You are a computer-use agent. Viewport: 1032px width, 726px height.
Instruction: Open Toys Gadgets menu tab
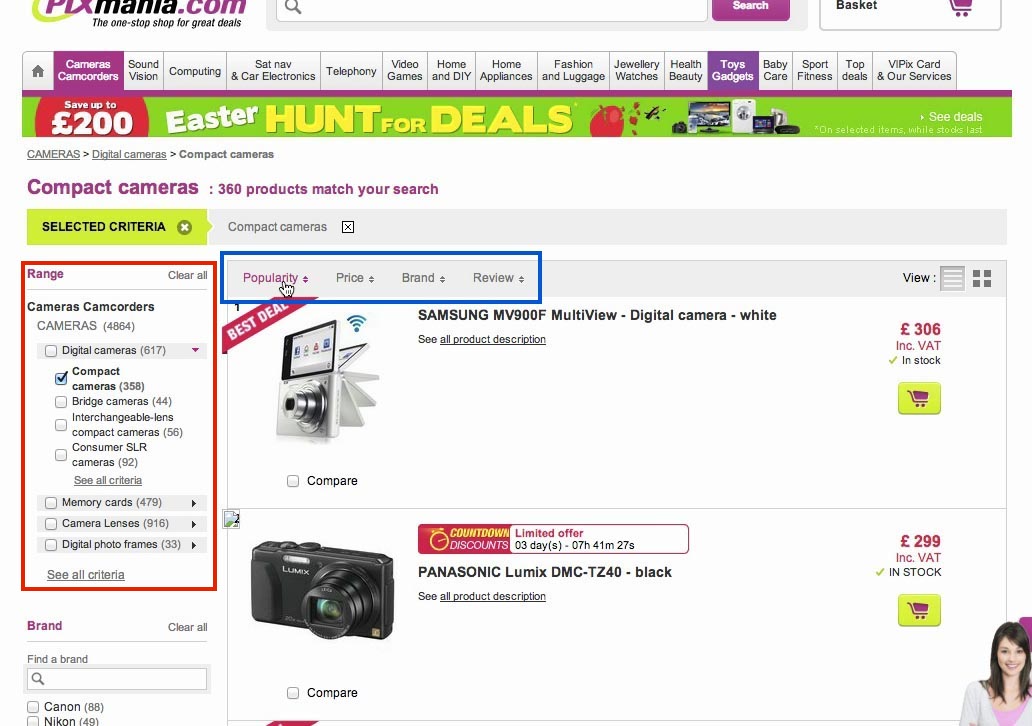tap(733, 70)
